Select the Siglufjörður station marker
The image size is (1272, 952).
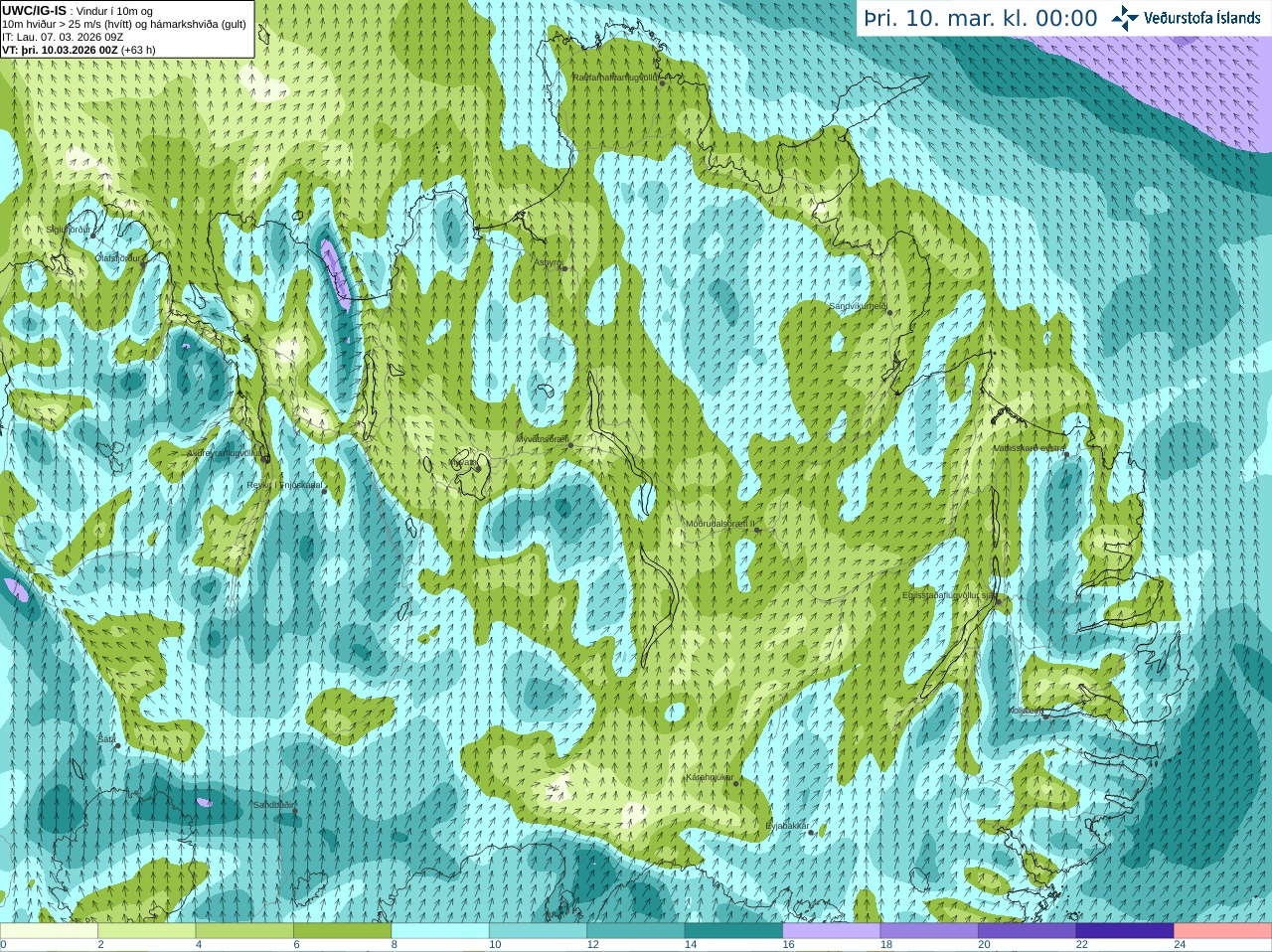(93, 236)
